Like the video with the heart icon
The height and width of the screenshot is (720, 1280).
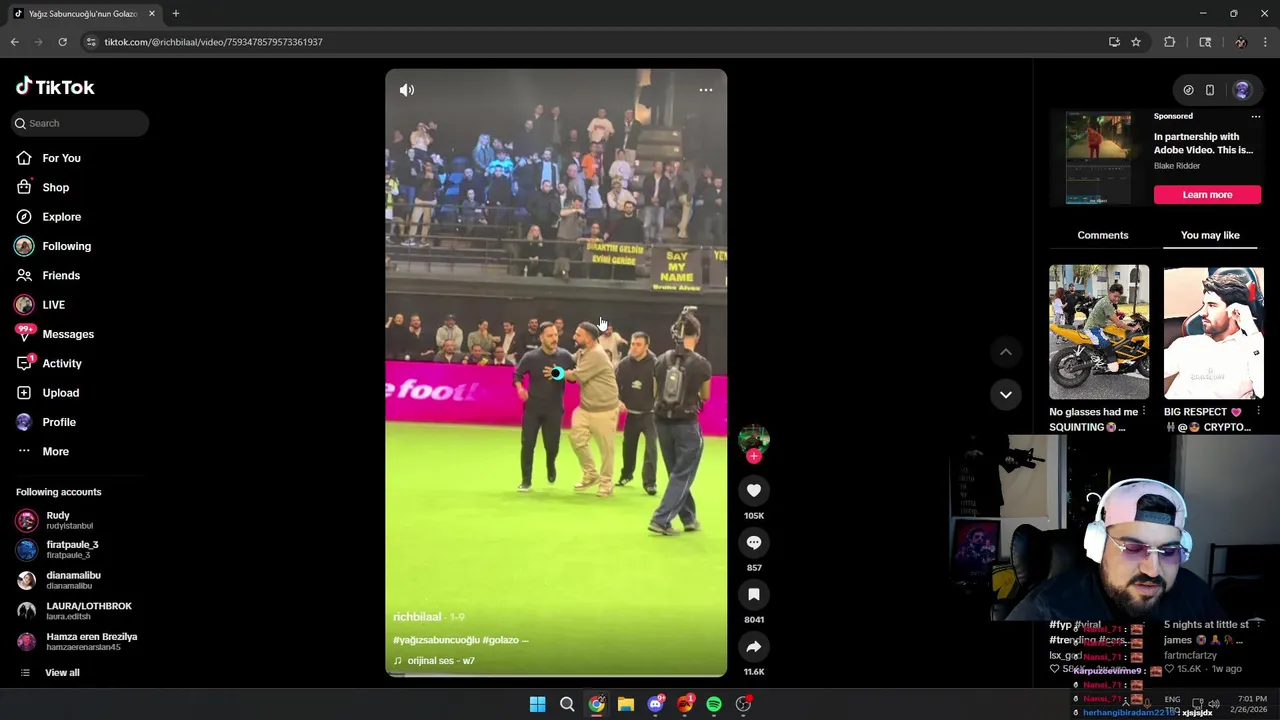754,490
